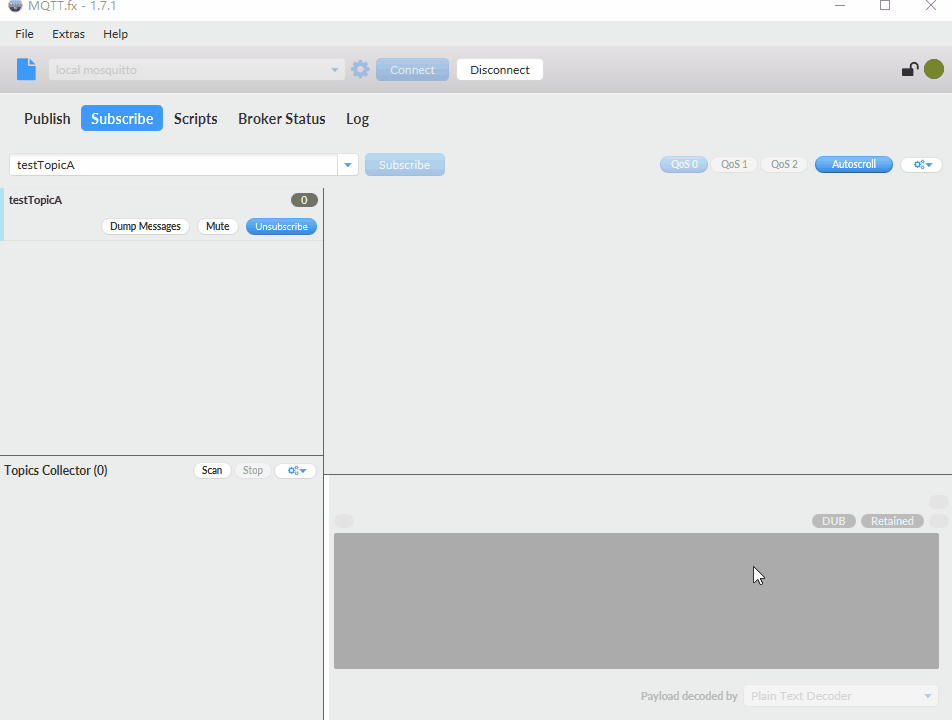Toggle Autoscroll off
The image size is (952, 720).
tap(854, 165)
